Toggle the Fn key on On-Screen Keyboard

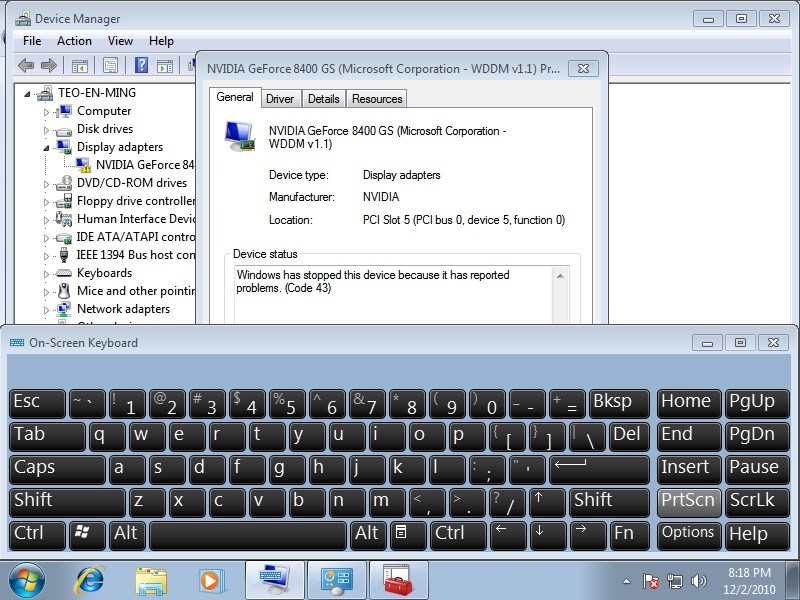click(623, 534)
